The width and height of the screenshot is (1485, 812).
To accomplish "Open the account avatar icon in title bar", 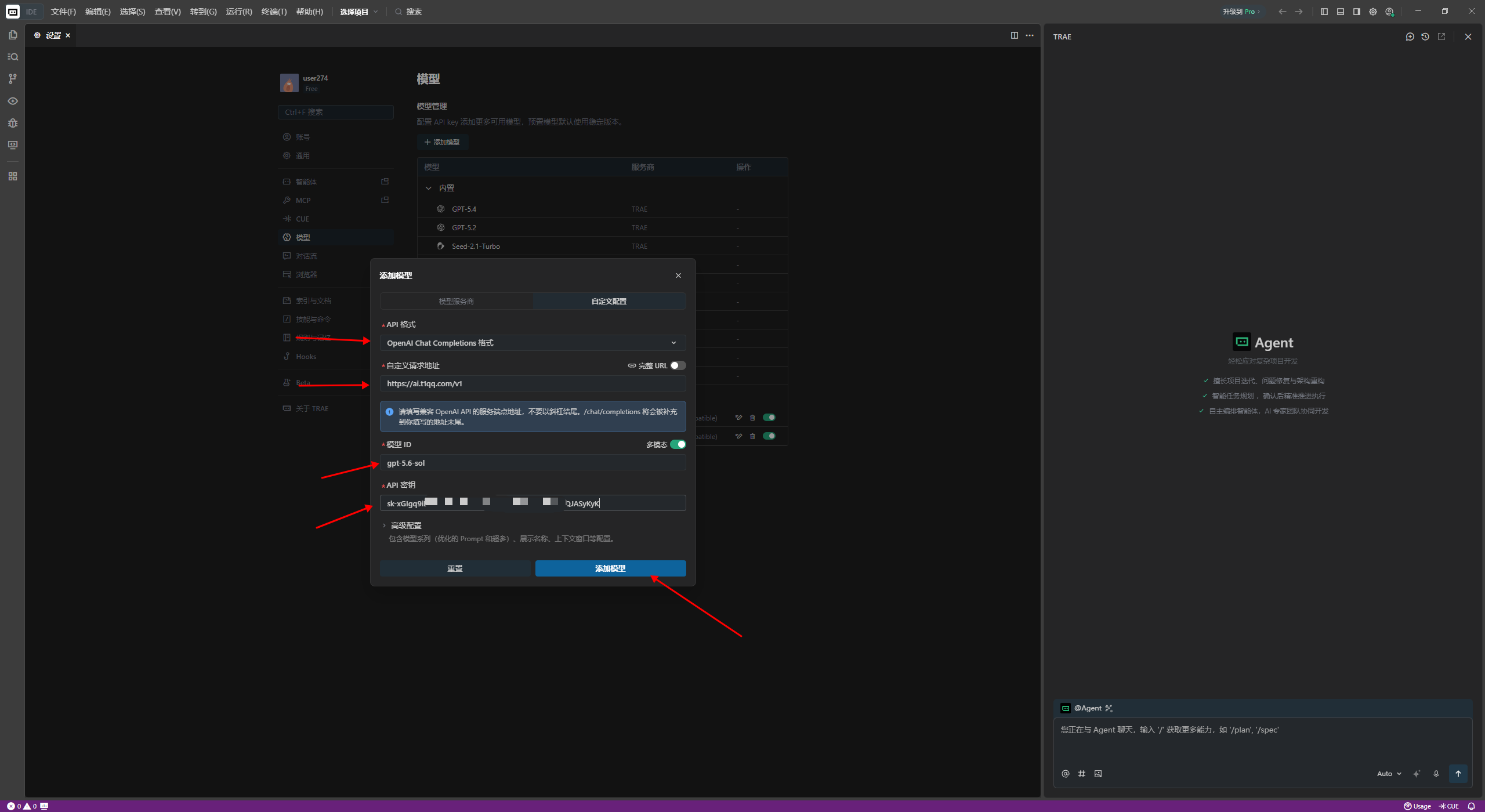I will tap(1389, 12).
